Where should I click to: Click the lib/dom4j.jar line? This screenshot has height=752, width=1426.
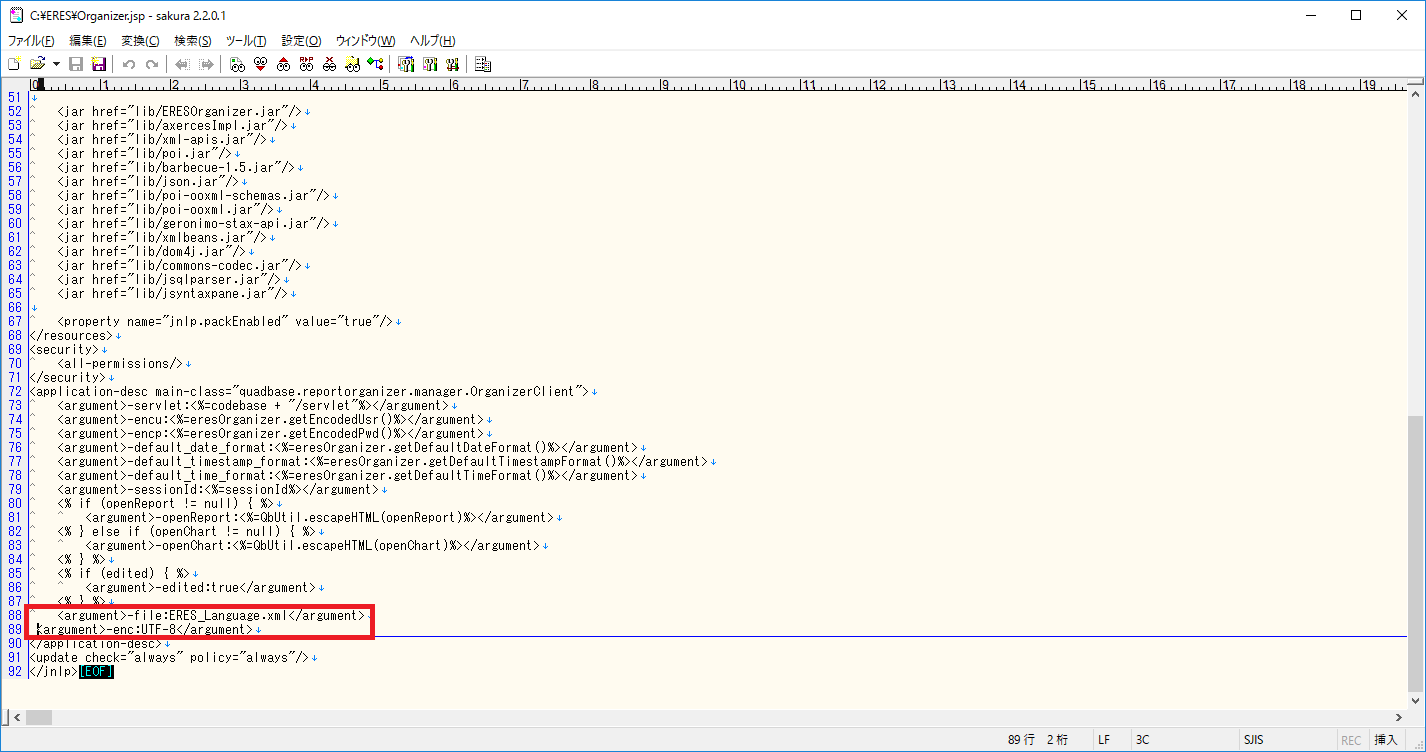(x=155, y=252)
